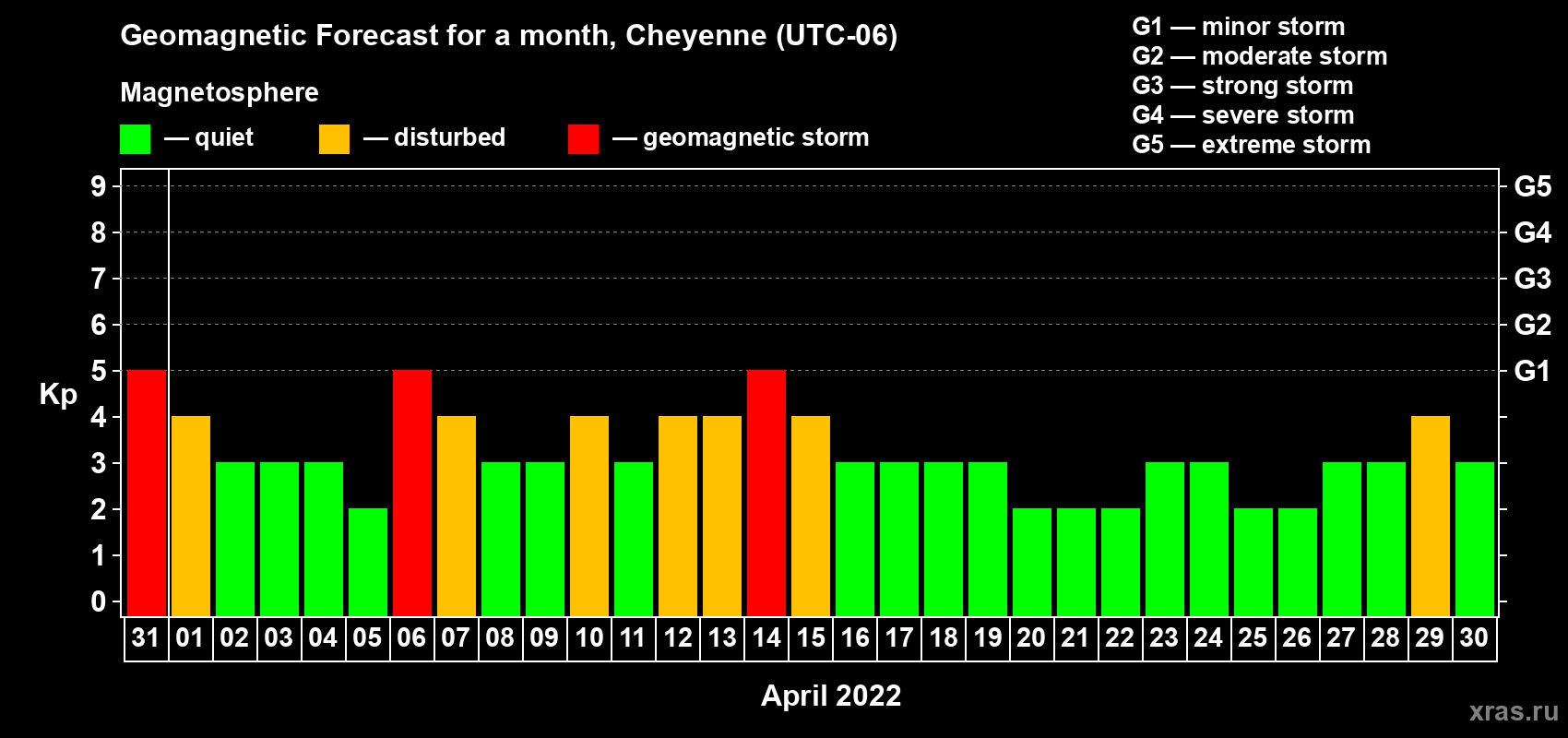The height and width of the screenshot is (738, 1568).
Task: Select the orange bar for day 10
Action: (589, 516)
